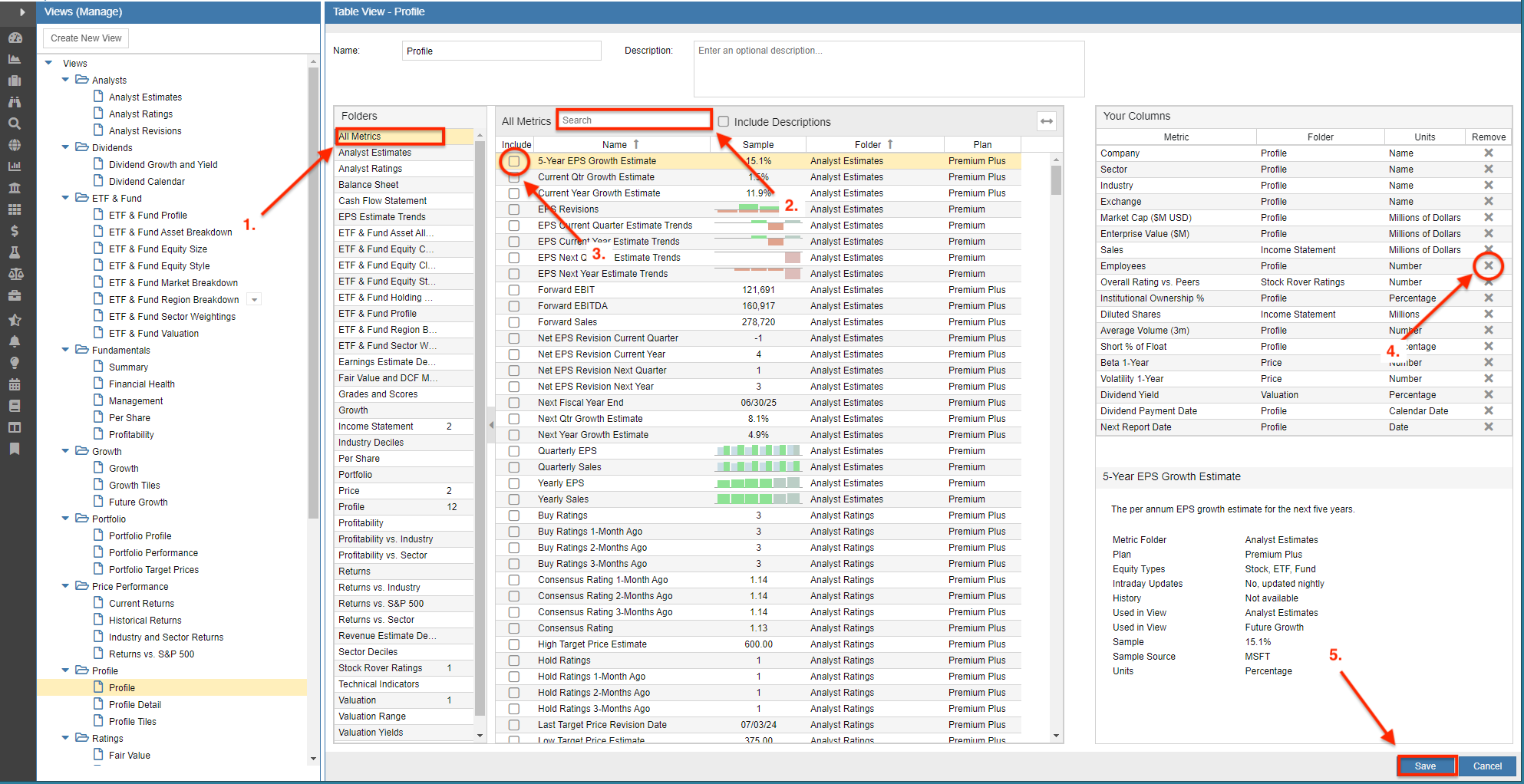Screen dimensions: 1524x784
Task: Open the columns layout icon in sidebar
Action: click(x=15, y=427)
